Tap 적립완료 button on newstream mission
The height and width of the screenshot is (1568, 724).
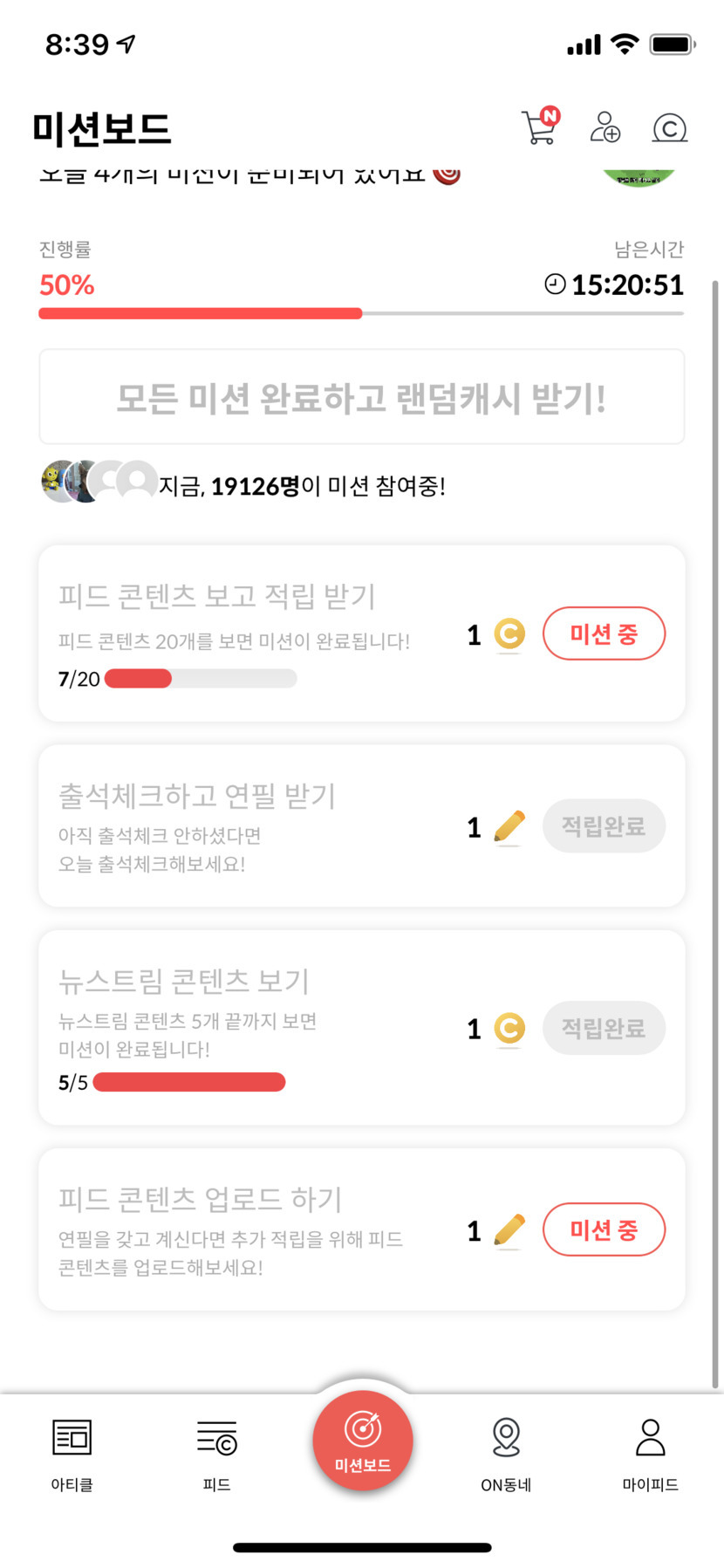pos(604,1029)
